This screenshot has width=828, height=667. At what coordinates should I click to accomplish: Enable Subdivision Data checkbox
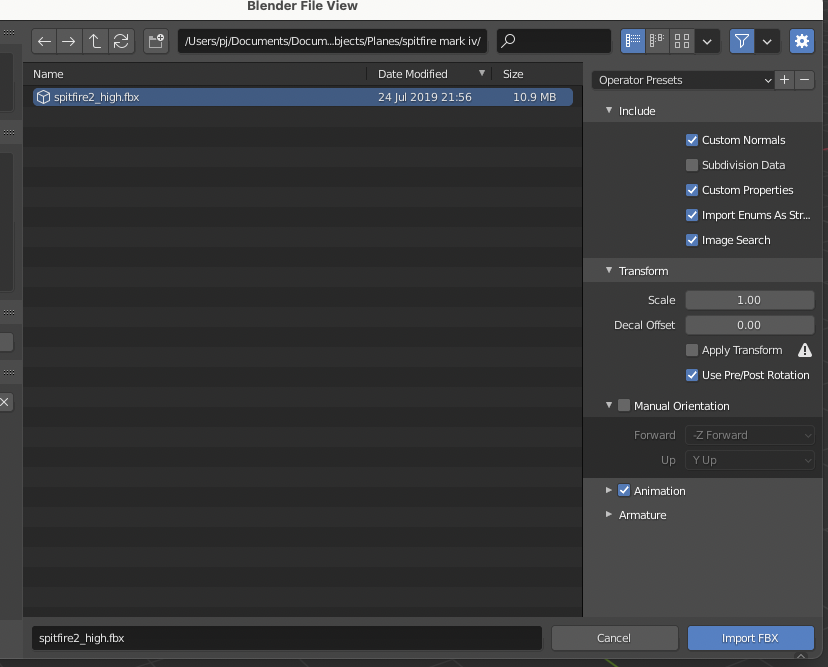692,165
